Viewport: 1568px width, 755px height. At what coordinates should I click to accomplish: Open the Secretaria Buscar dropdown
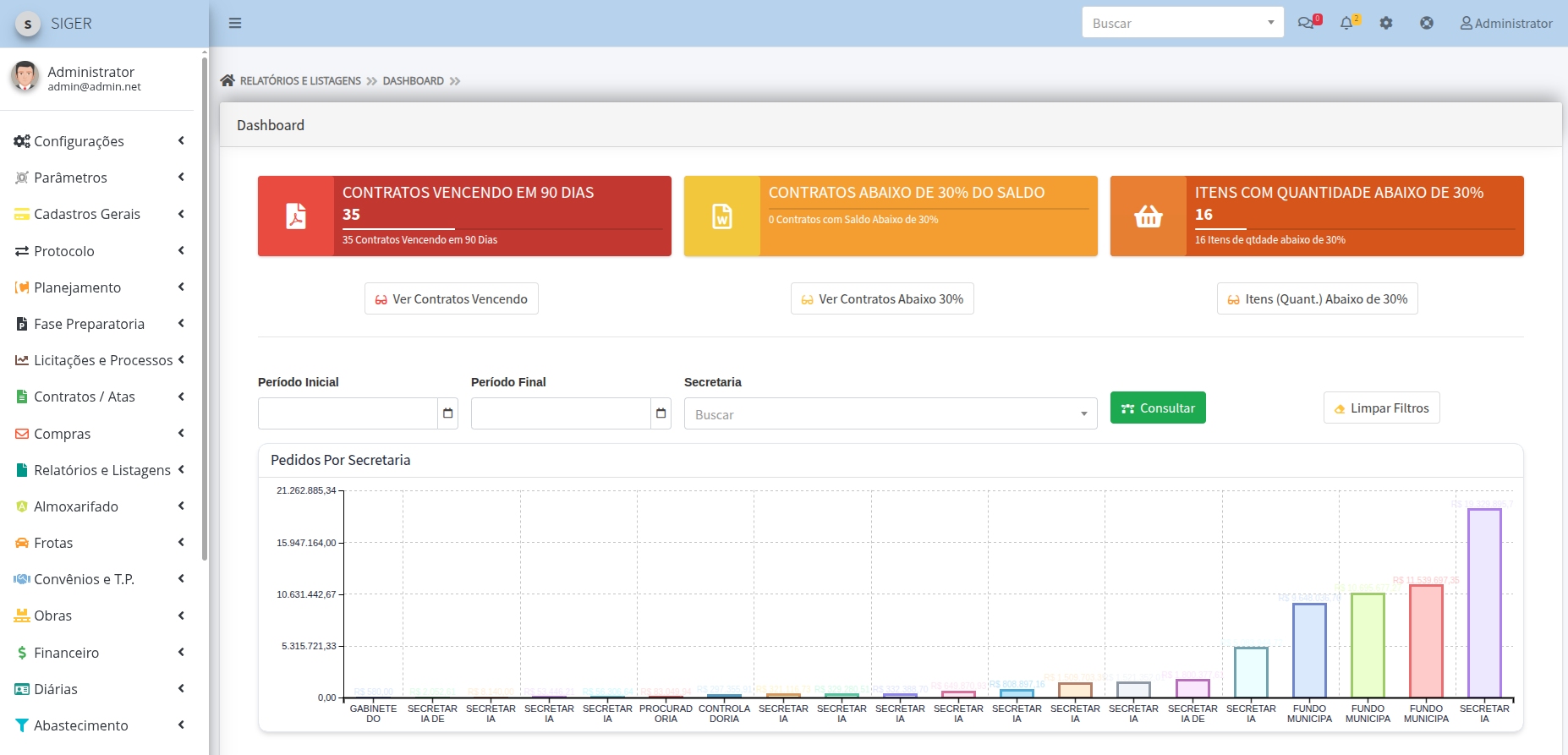[891, 414]
